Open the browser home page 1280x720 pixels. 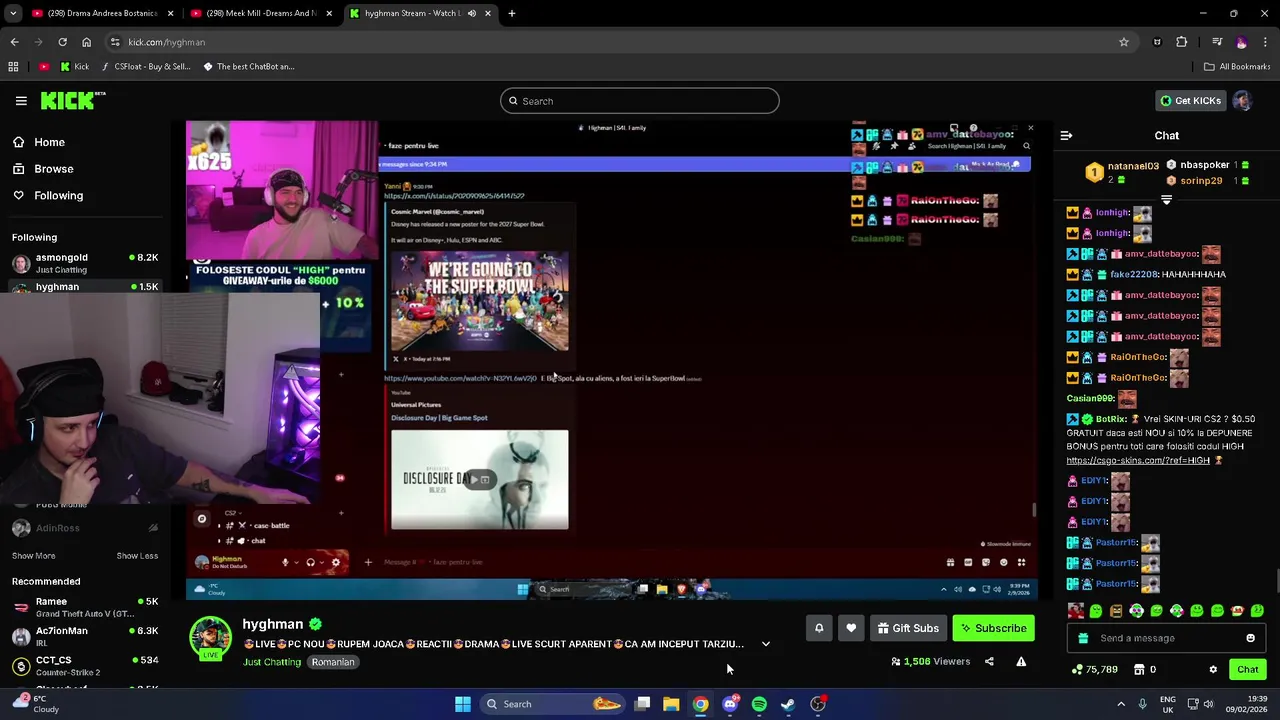pyautogui.click(x=86, y=42)
